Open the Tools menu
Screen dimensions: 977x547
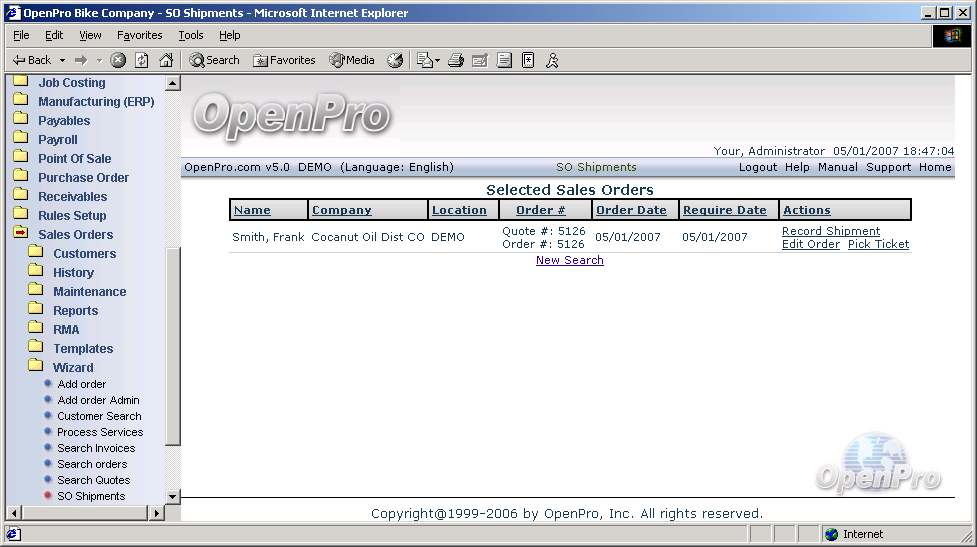coord(190,35)
